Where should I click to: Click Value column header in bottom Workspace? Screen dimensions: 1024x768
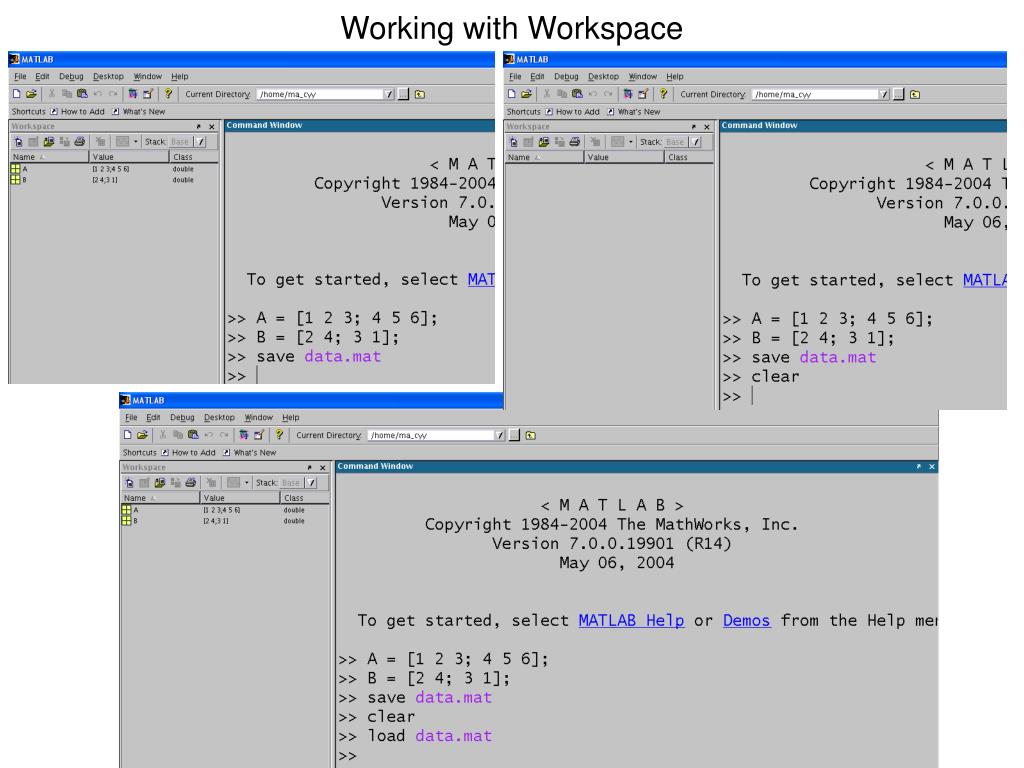pos(240,498)
